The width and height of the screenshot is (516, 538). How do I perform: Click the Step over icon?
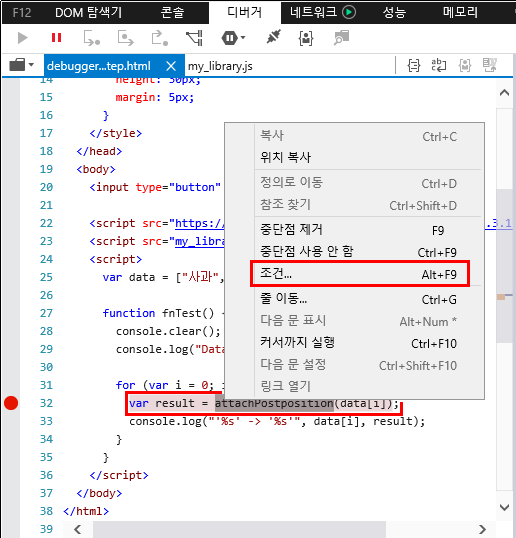click(126, 38)
